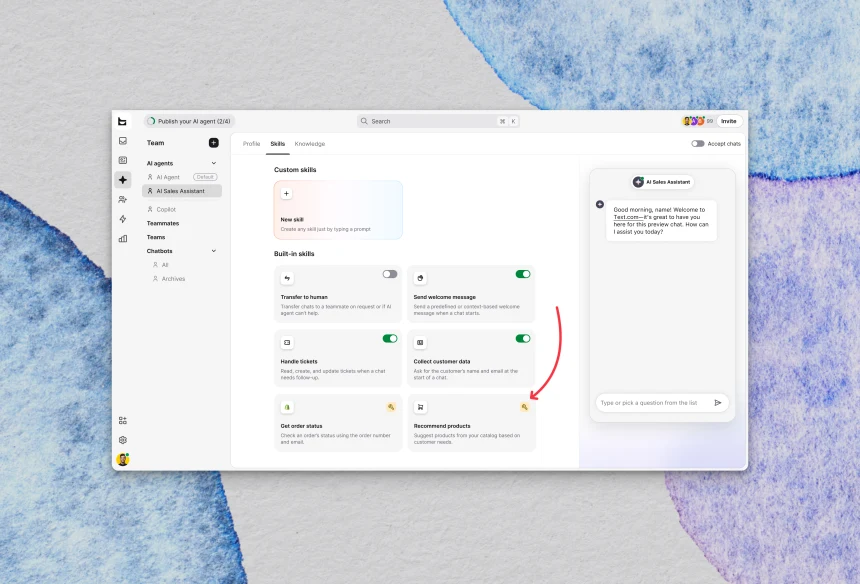The width and height of the screenshot is (860, 584).
Task: Click the teammates avatars group in header
Action: (693, 121)
